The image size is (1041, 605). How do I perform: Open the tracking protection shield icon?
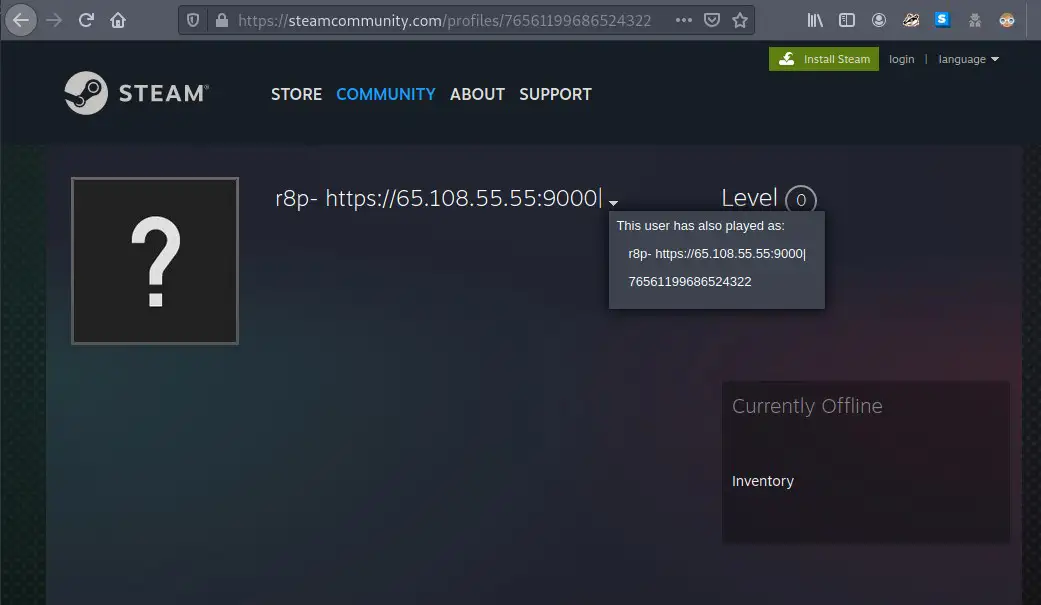coord(194,20)
